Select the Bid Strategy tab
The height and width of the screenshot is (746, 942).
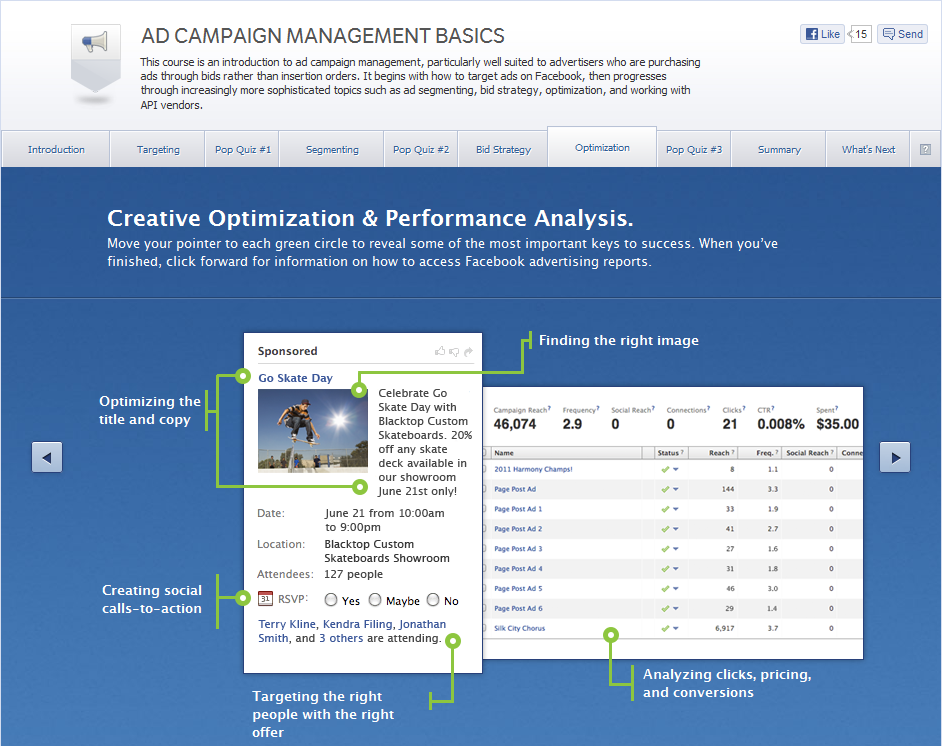click(503, 150)
